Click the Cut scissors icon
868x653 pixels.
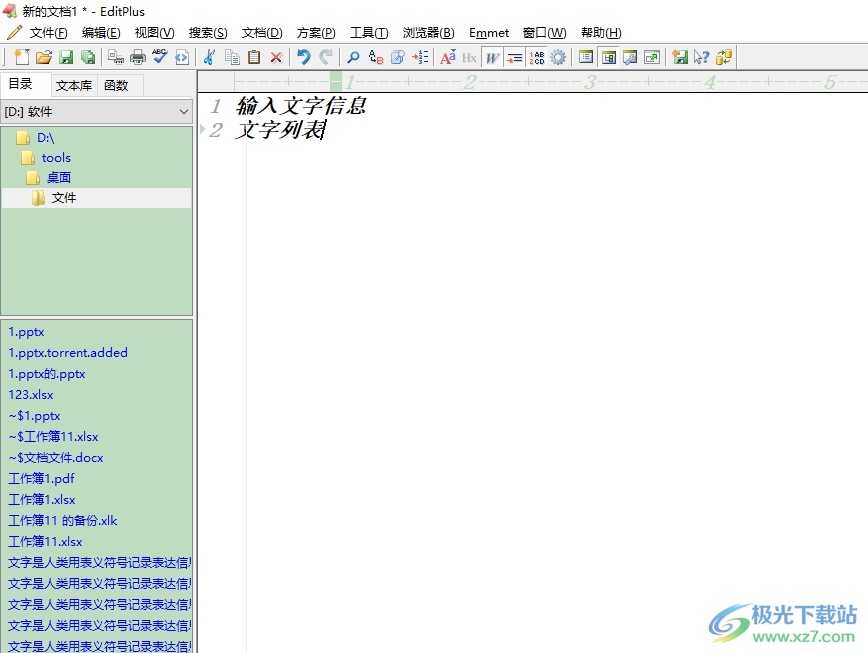coord(209,58)
